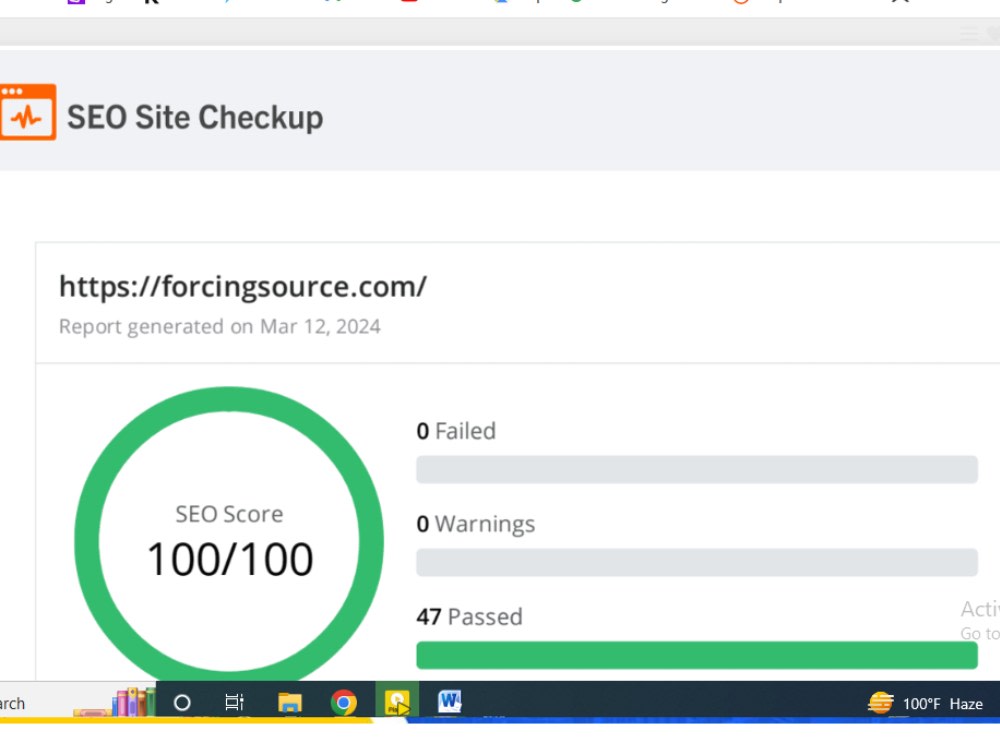Open Task View in the taskbar
Screen dimensions: 1000x750
[x=235, y=703]
